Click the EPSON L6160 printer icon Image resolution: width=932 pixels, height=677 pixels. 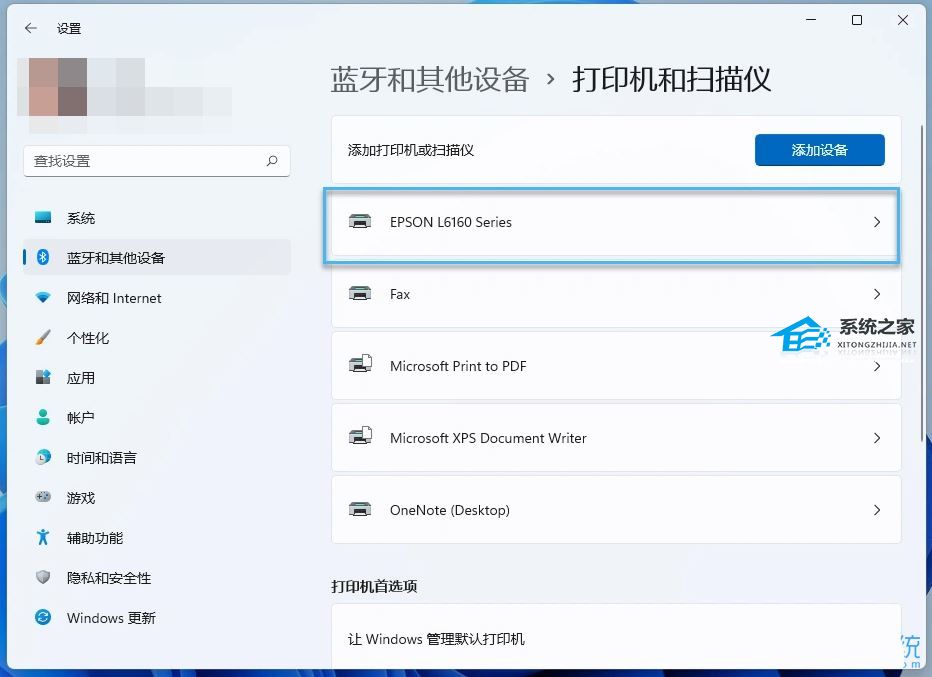pos(360,222)
